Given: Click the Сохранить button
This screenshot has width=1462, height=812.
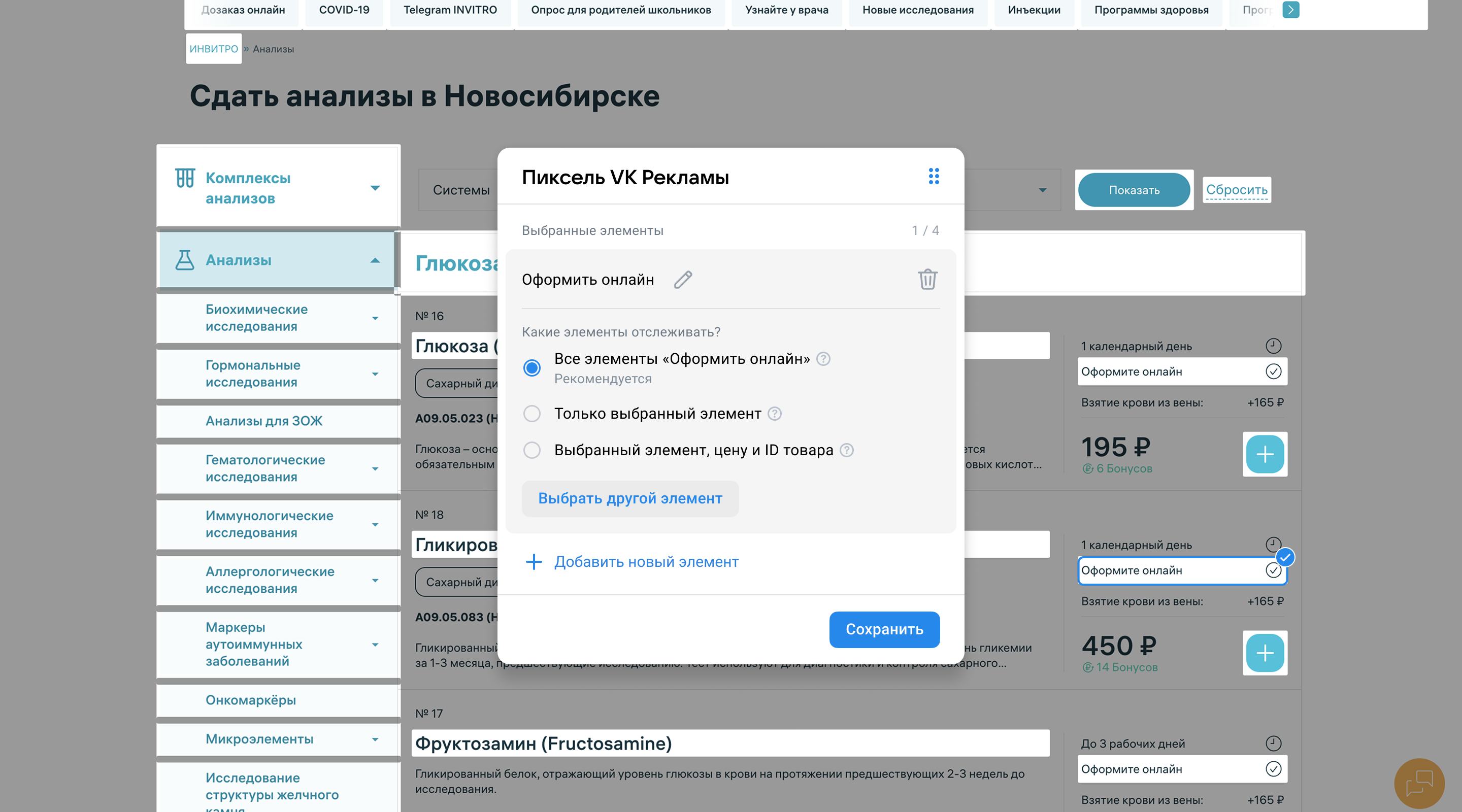Looking at the screenshot, I should click(884, 629).
